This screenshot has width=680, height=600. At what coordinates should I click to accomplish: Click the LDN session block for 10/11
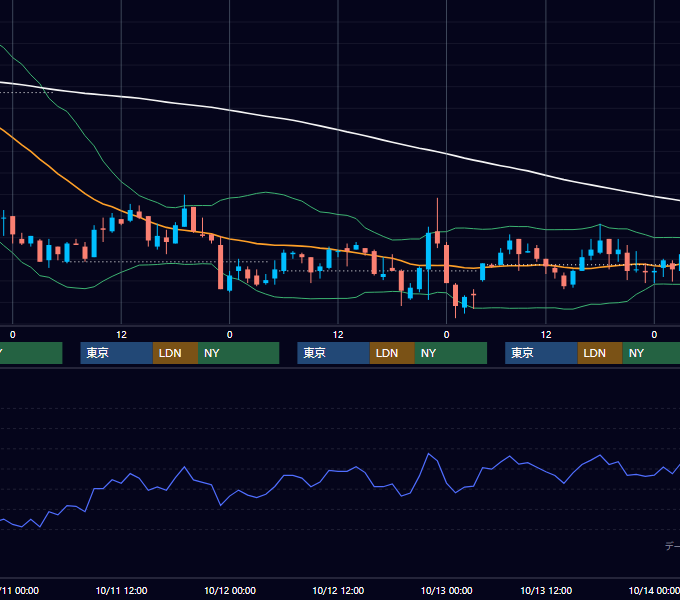(x=176, y=353)
